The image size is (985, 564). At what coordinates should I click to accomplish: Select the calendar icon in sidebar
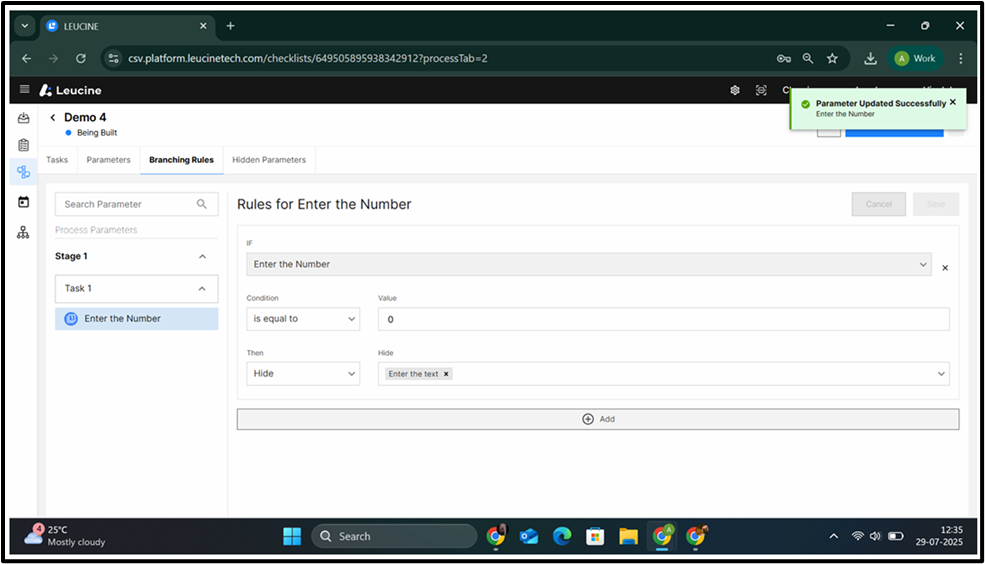[x=24, y=201]
